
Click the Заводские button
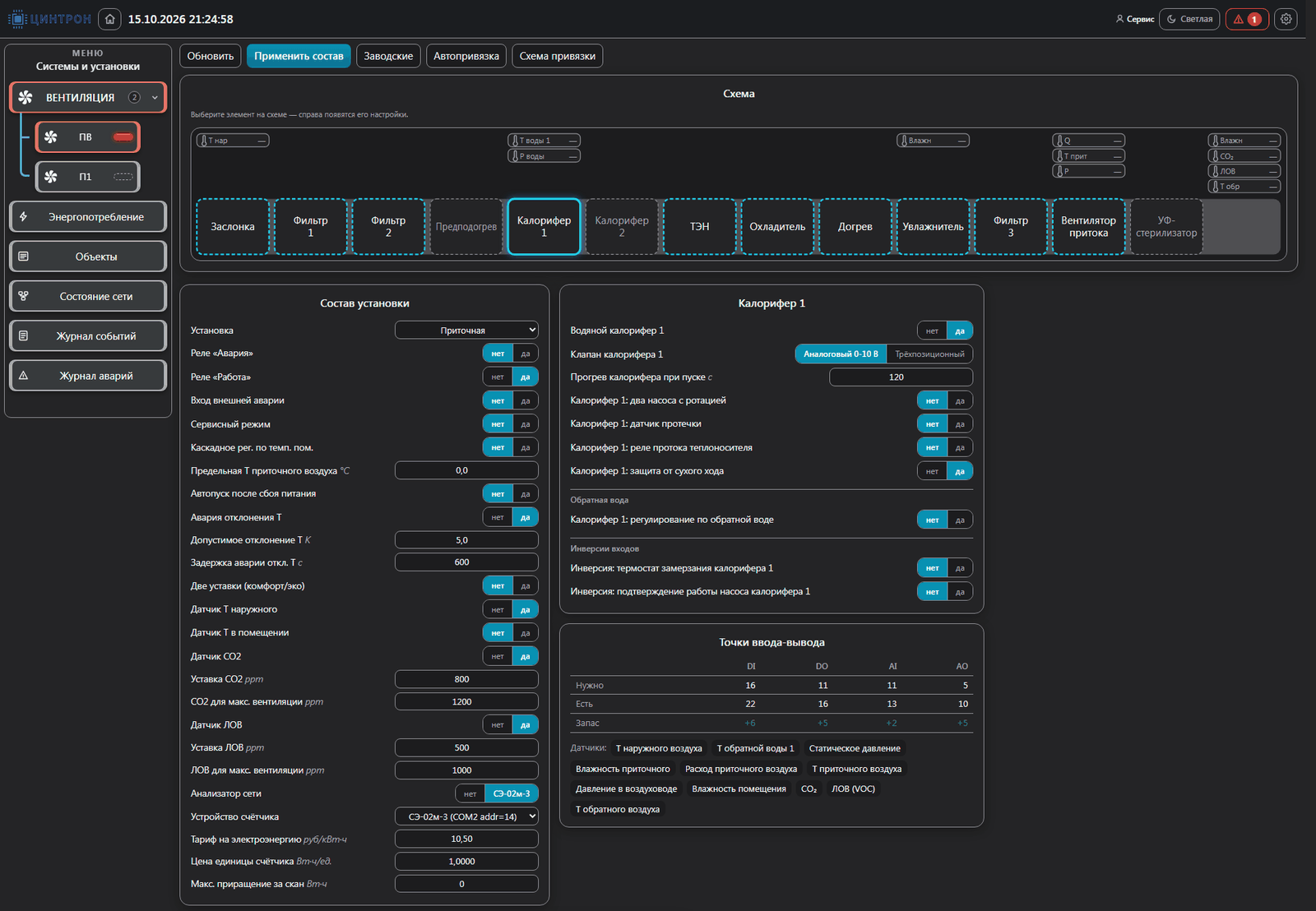(x=388, y=56)
